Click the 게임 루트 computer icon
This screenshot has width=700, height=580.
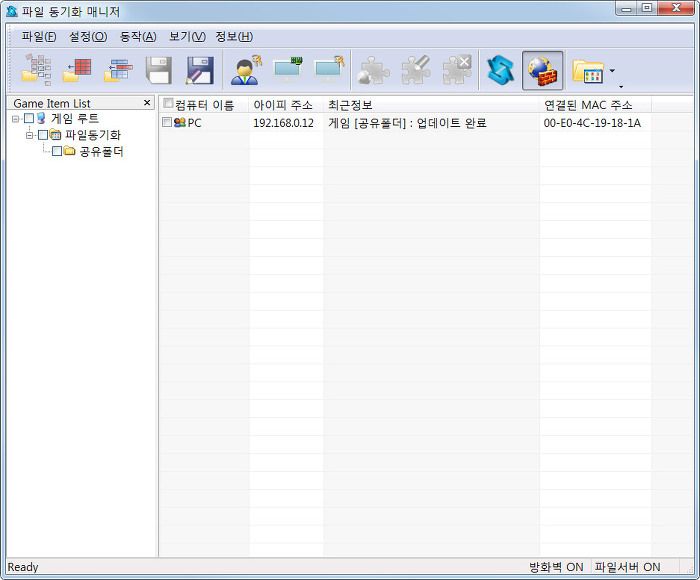pyautogui.click(x=41, y=118)
